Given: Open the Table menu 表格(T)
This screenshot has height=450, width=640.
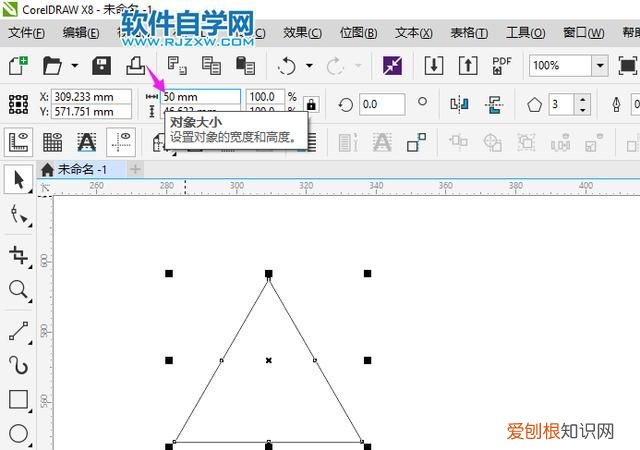Looking at the screenshot, I should click(469, 33).
